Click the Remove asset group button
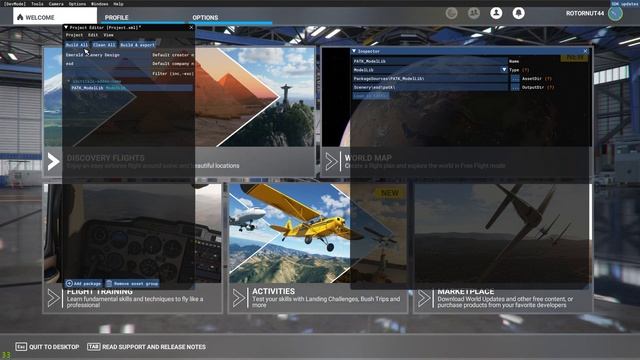The height and width of the screenshot is (360, 640). 132,283
